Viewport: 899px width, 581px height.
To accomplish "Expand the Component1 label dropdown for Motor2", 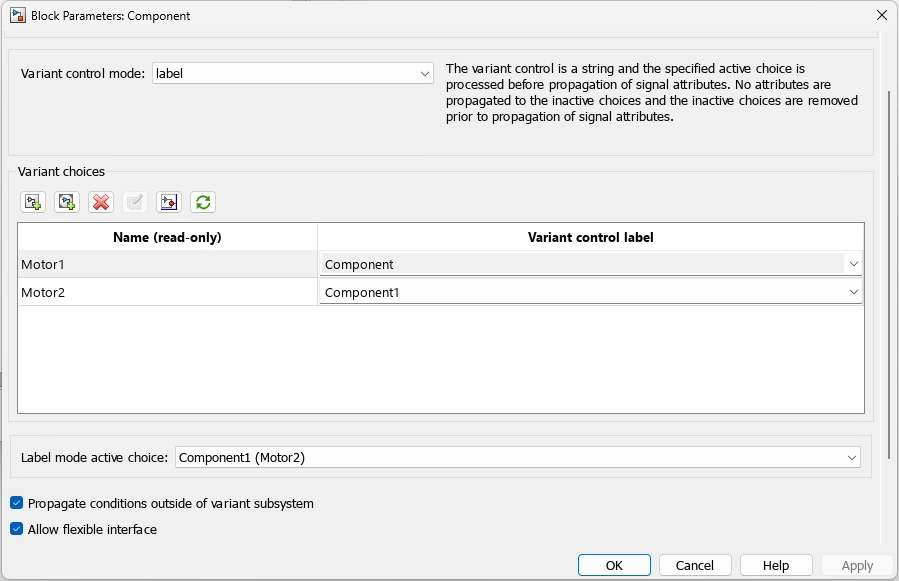I will pos(855,291).
